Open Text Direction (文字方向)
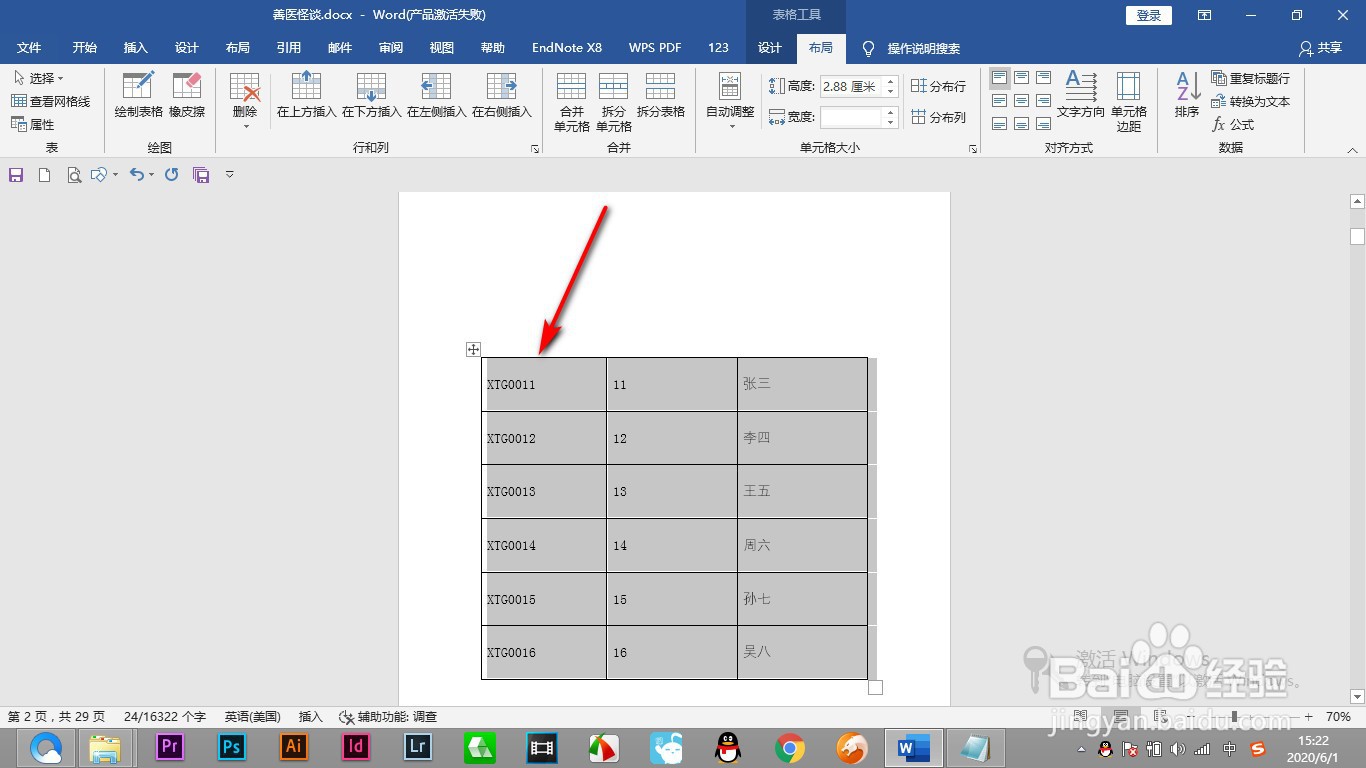1366x768 pixels. (x=1081, y=96)
